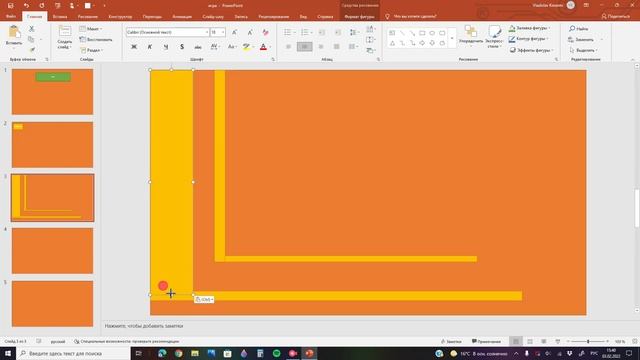The image size is (640, 360).
Task: Toggle the Notes (Заметки) pane
Action: coord(451,341)
